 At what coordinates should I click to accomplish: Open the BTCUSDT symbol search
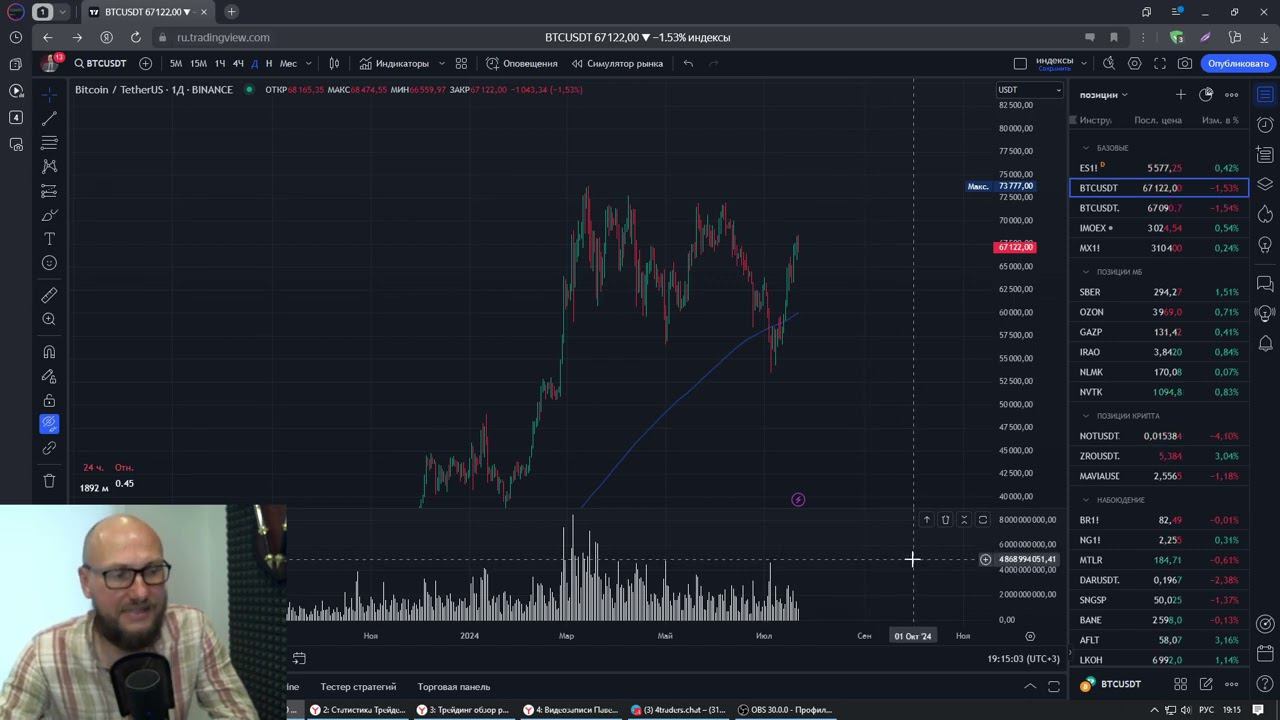(x=100, y=63)
